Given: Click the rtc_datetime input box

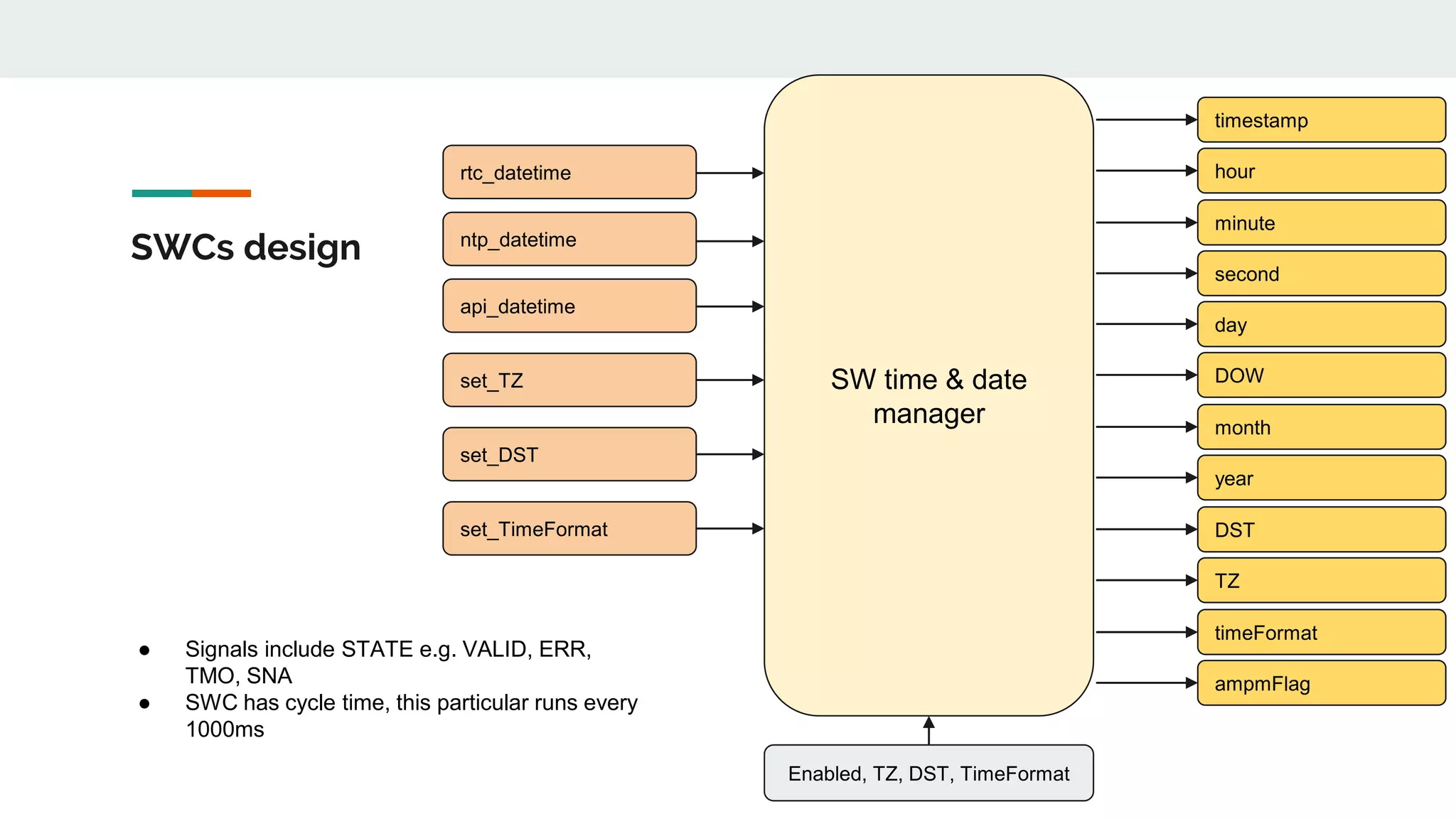Looking at the screenshot, I should [x=569, y=172].
